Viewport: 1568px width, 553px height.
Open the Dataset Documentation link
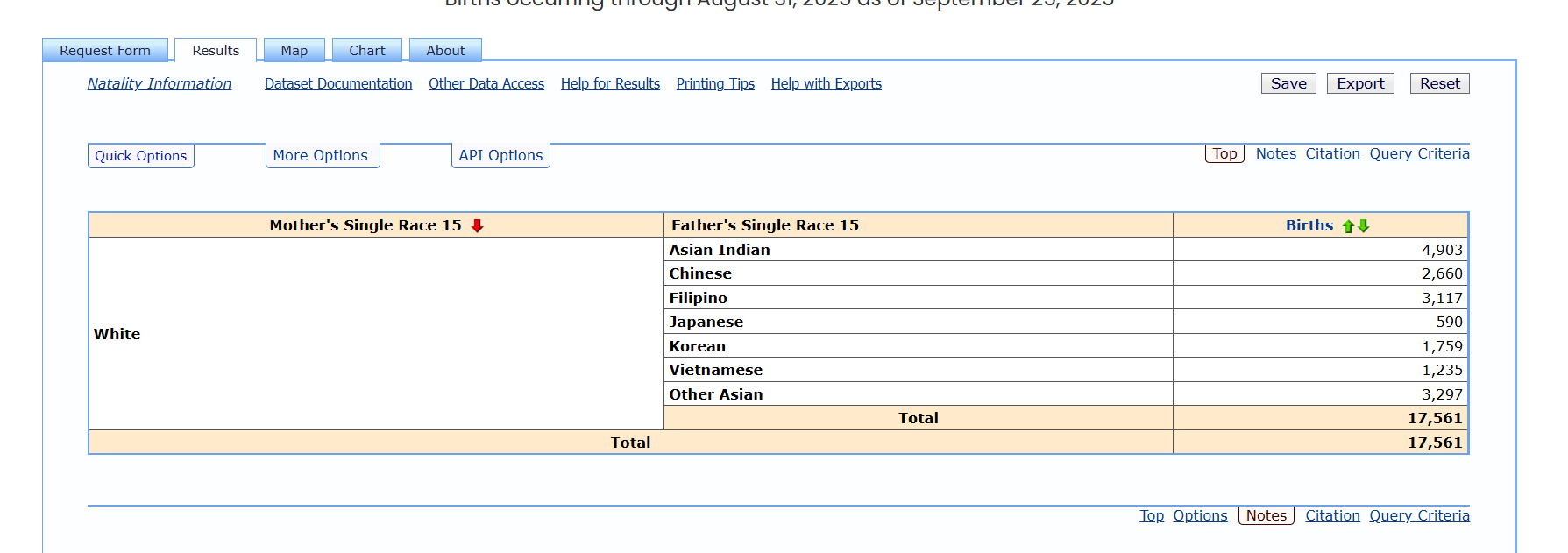[338, 83]
